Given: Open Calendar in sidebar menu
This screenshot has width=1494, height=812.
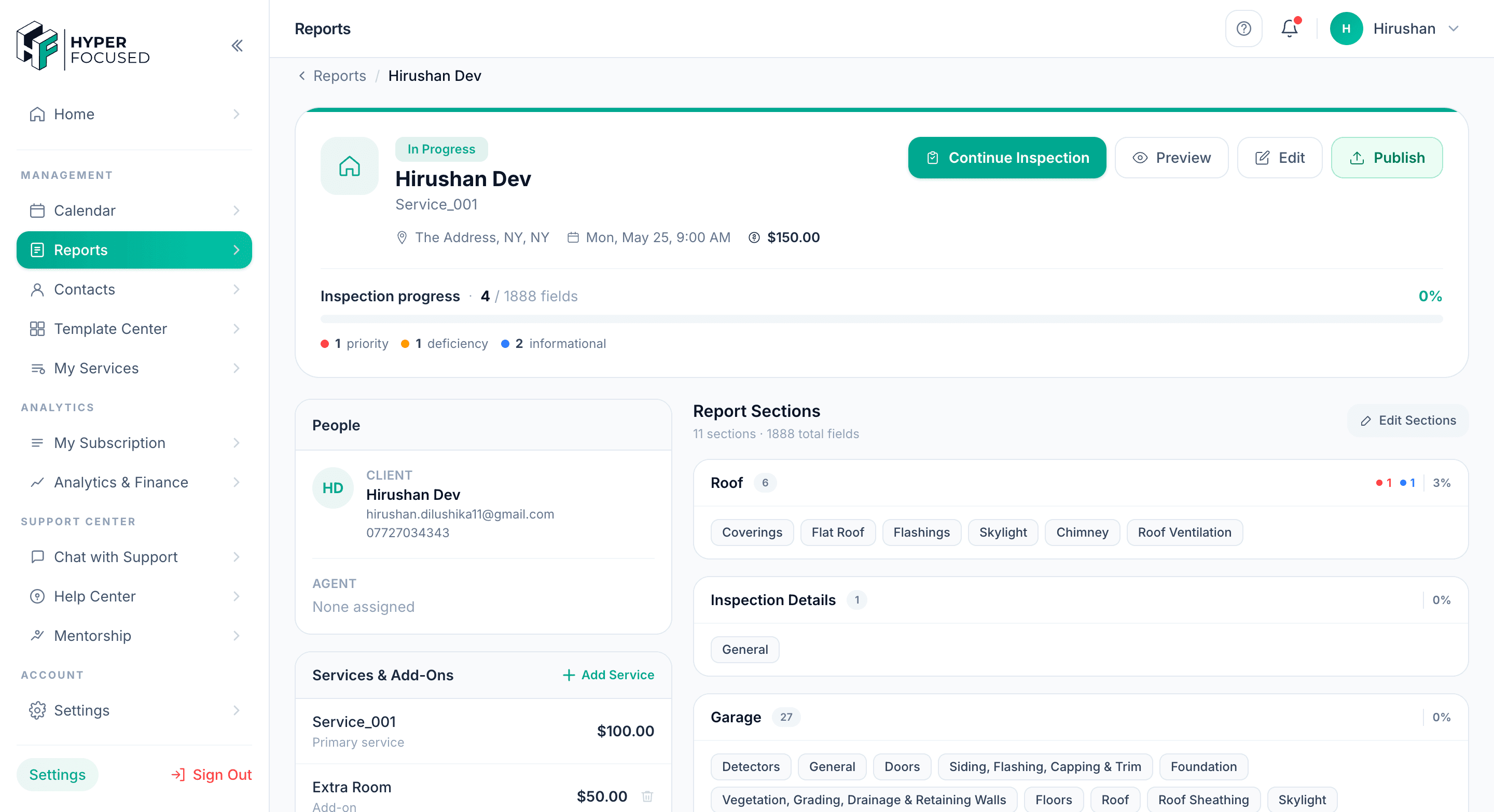Looking at the screenshot, I should tap(134, 211).
